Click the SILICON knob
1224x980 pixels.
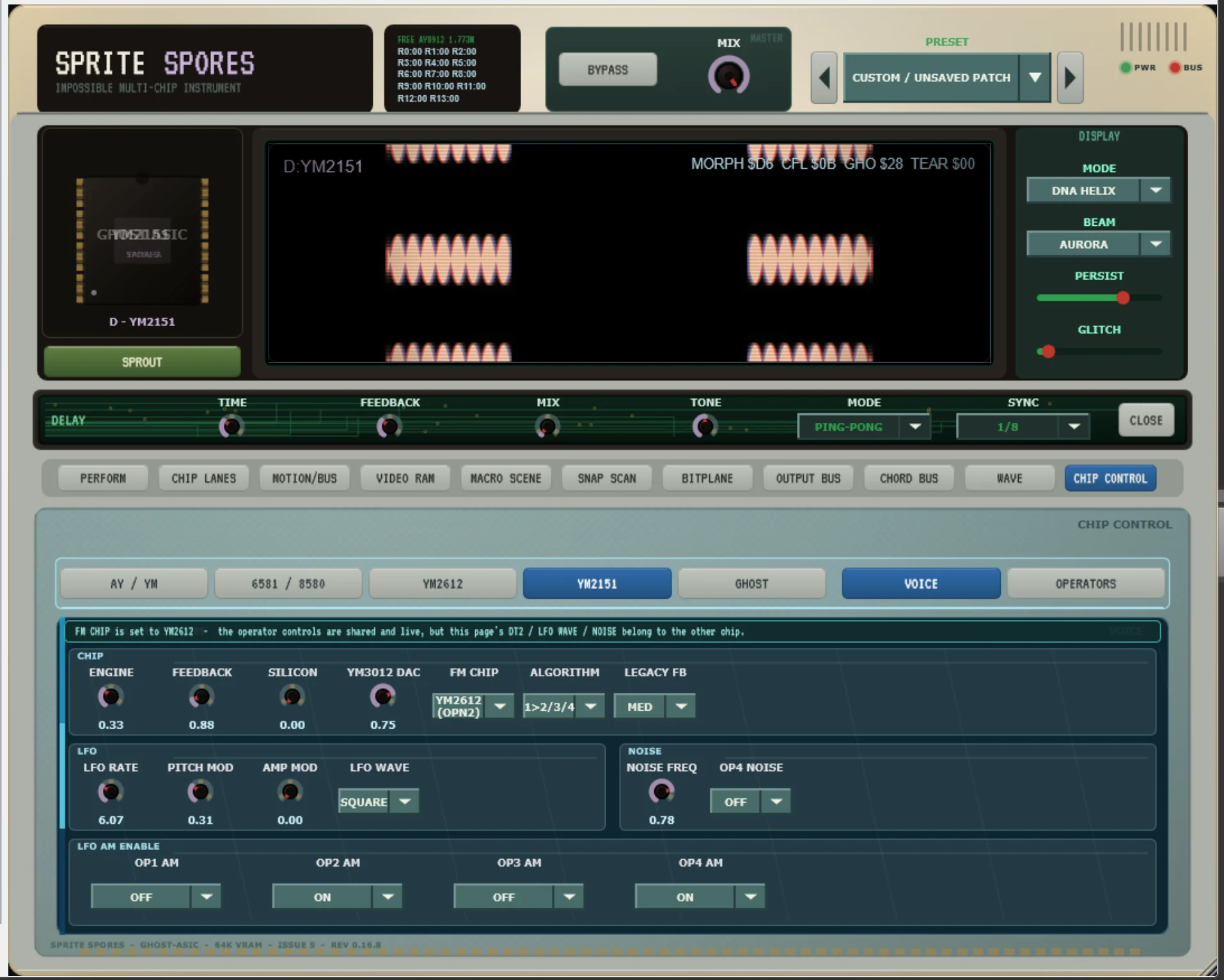[292, 697]
